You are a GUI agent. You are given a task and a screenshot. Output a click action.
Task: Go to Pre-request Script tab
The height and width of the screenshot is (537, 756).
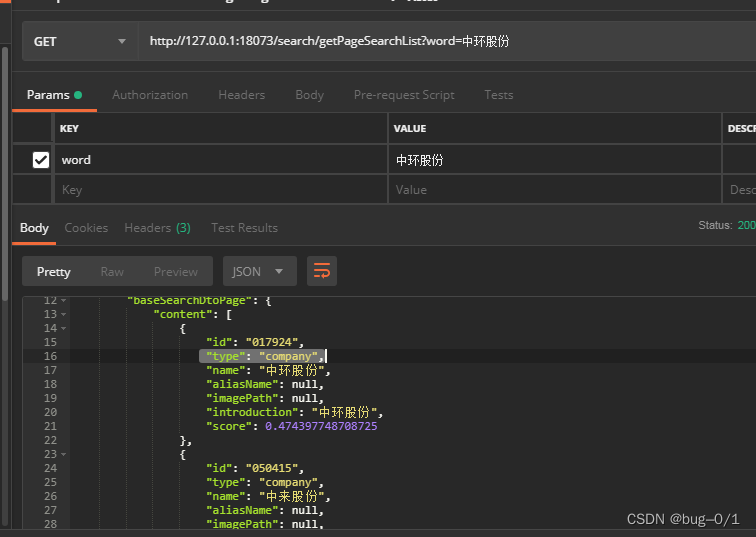tap(404, 95)
